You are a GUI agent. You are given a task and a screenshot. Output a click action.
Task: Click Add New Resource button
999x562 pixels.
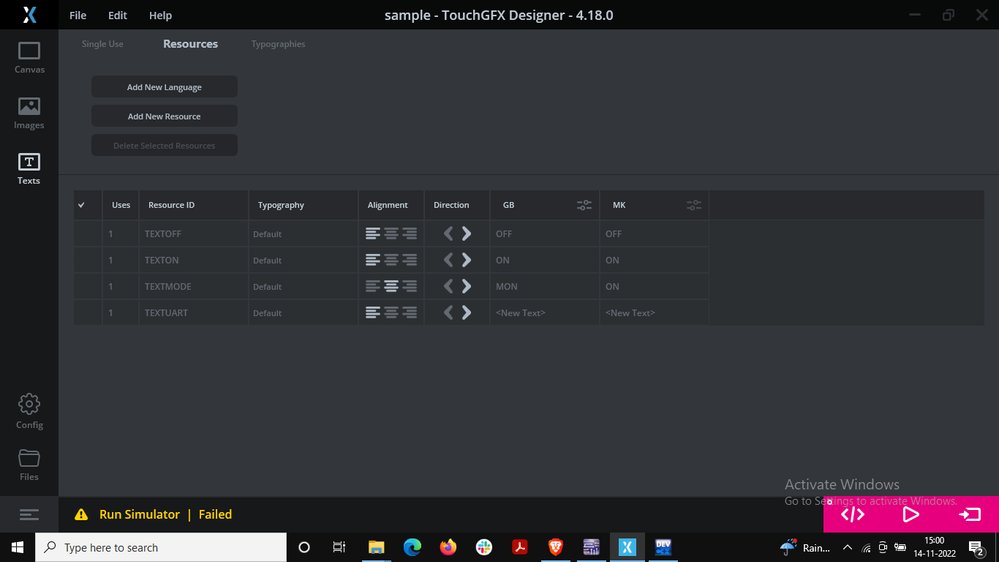click(164, 116)
